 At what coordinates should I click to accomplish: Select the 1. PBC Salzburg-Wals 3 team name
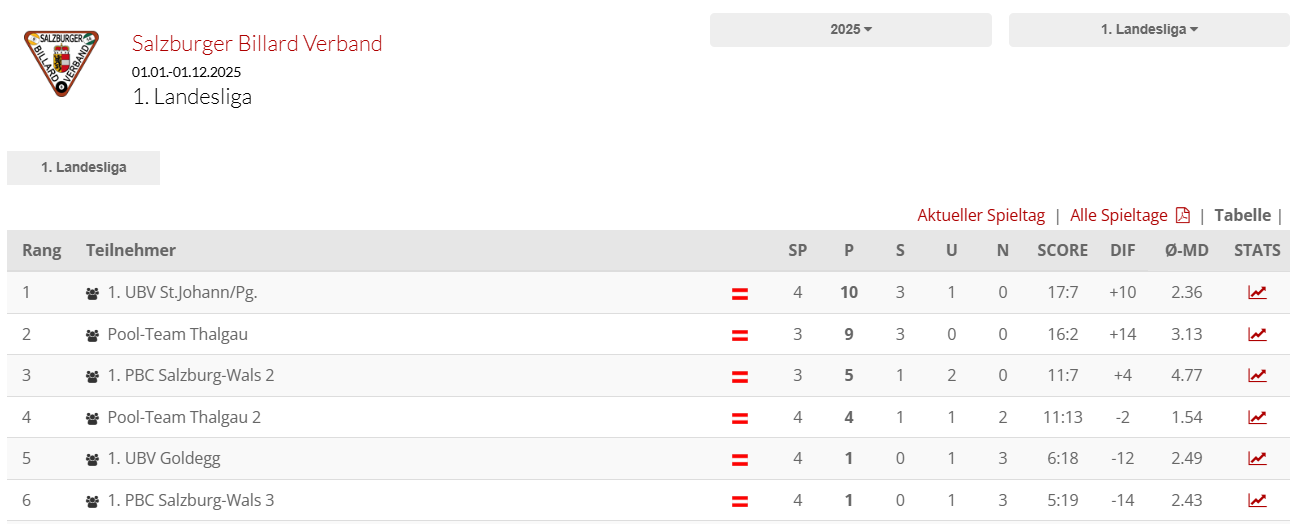coord(190,500)
